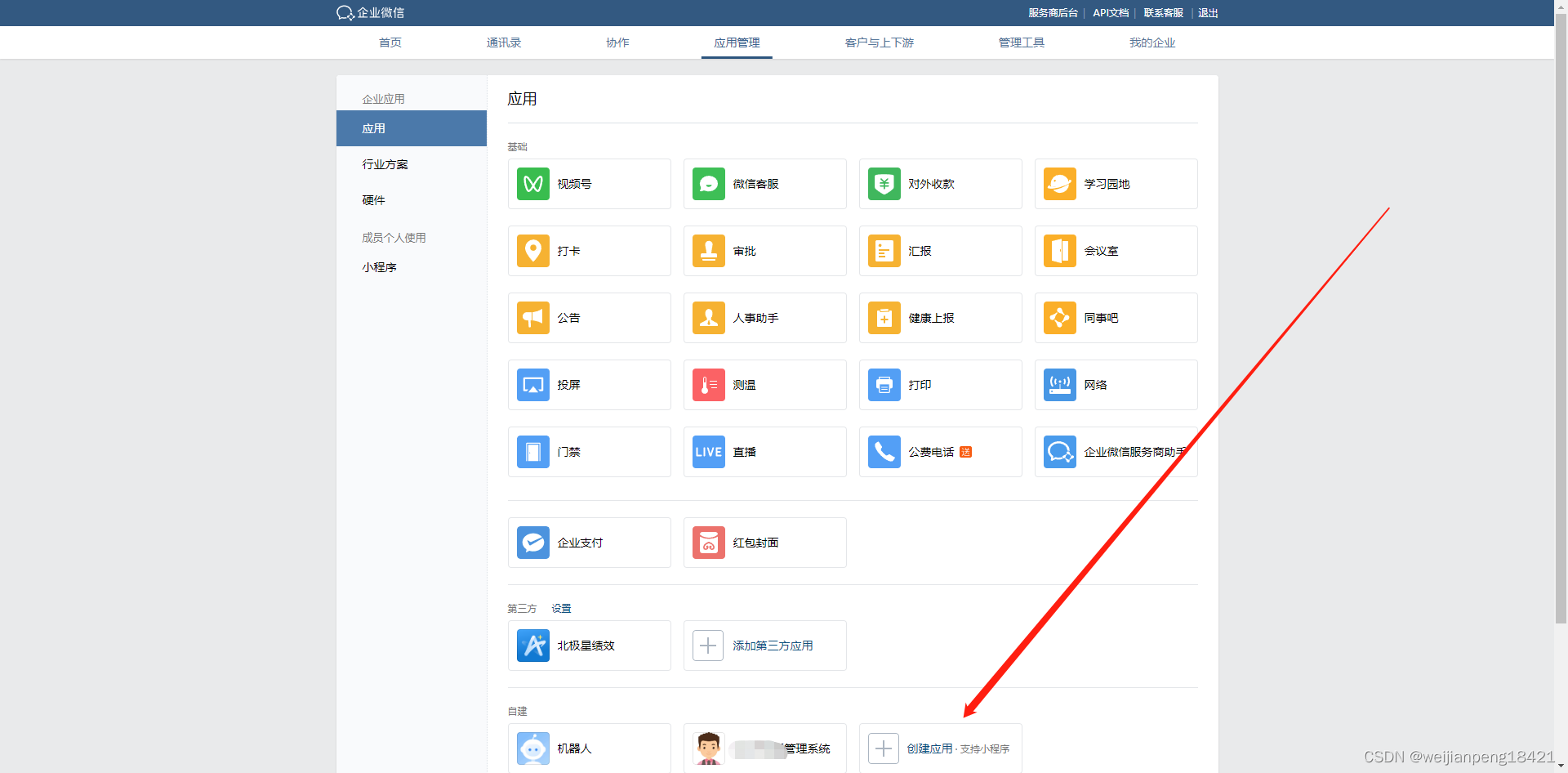Open the 协作 tab
Image resolution: width=1568 pixels, height=773 pixels.
(x=617, y=42)
